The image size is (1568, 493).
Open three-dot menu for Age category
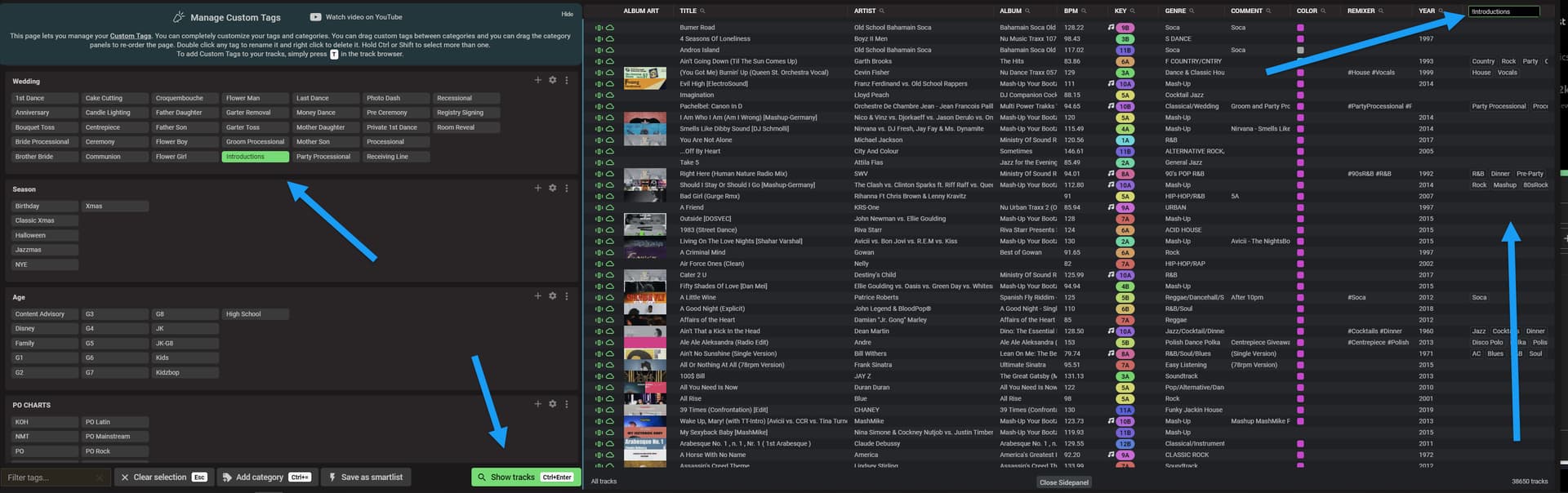(567, 296)
